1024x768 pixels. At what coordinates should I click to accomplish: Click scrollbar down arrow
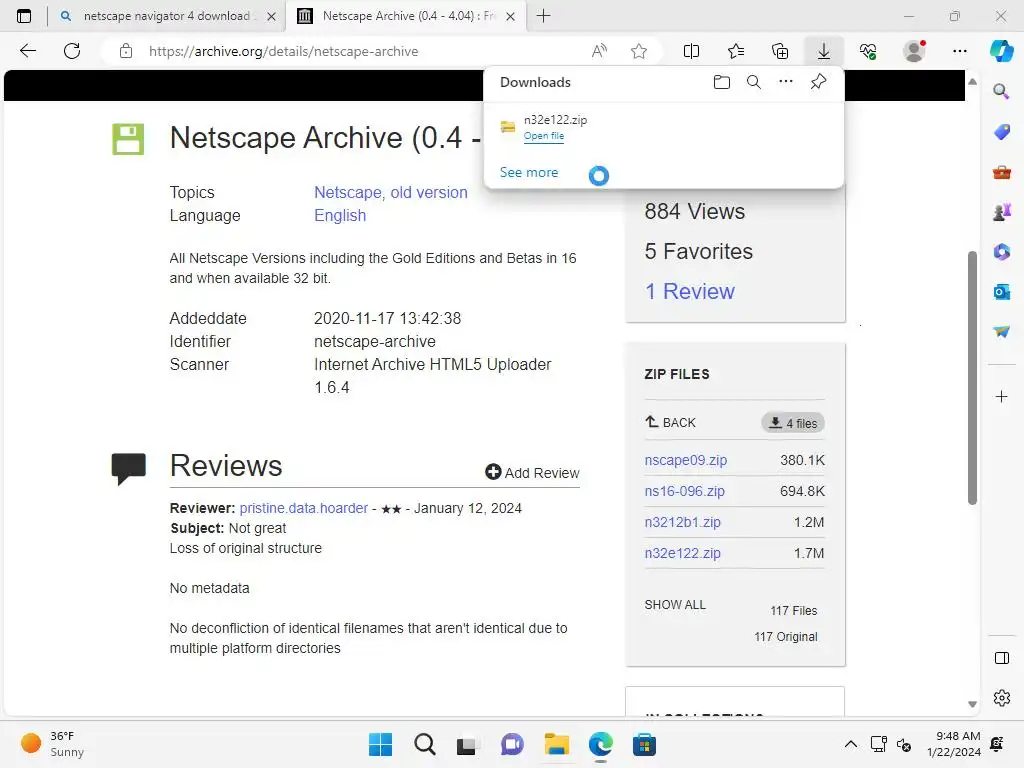click(x=972, y=703)
